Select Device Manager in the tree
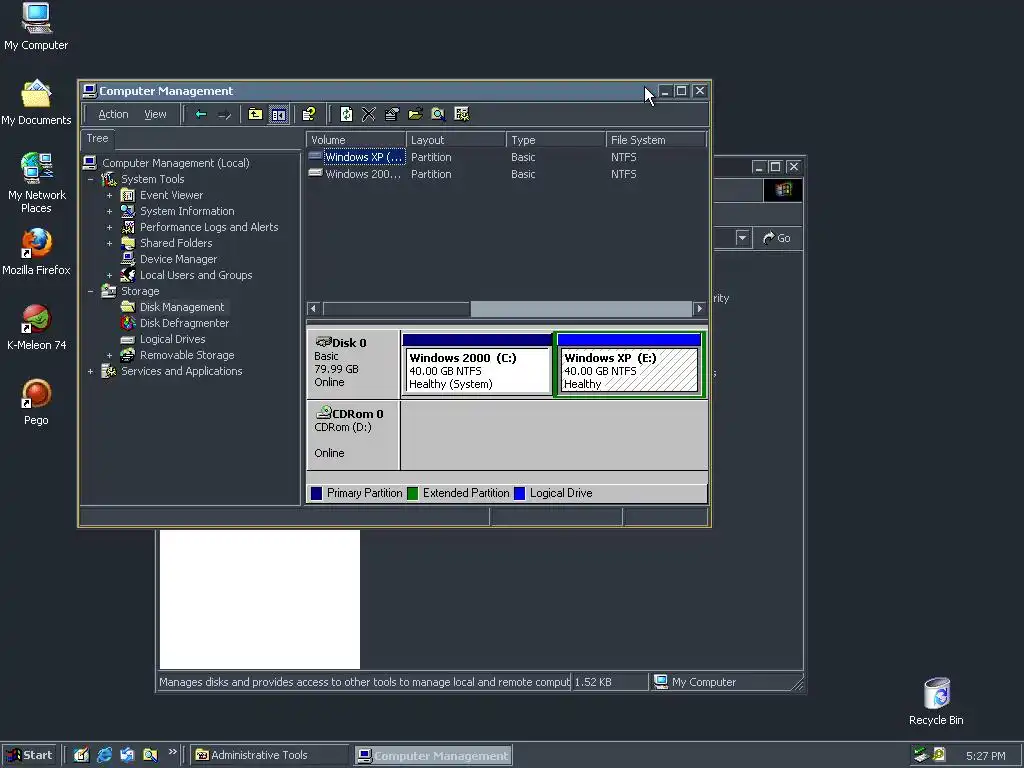1024x768 pixels. point(178,259)
